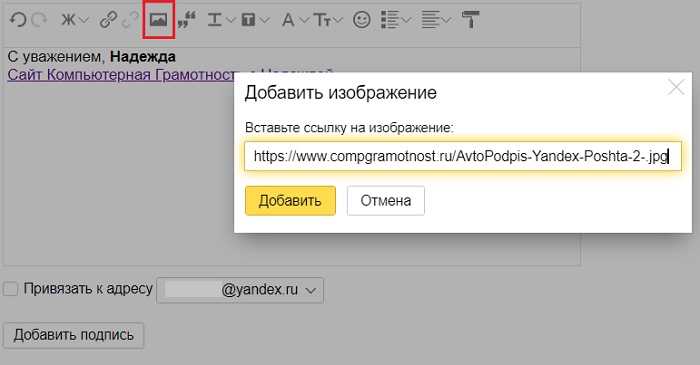Viewport: 700px width, 365px height.
Task: Open the text color dropdown
Action: pyautogui.click(x=221, y=20)
